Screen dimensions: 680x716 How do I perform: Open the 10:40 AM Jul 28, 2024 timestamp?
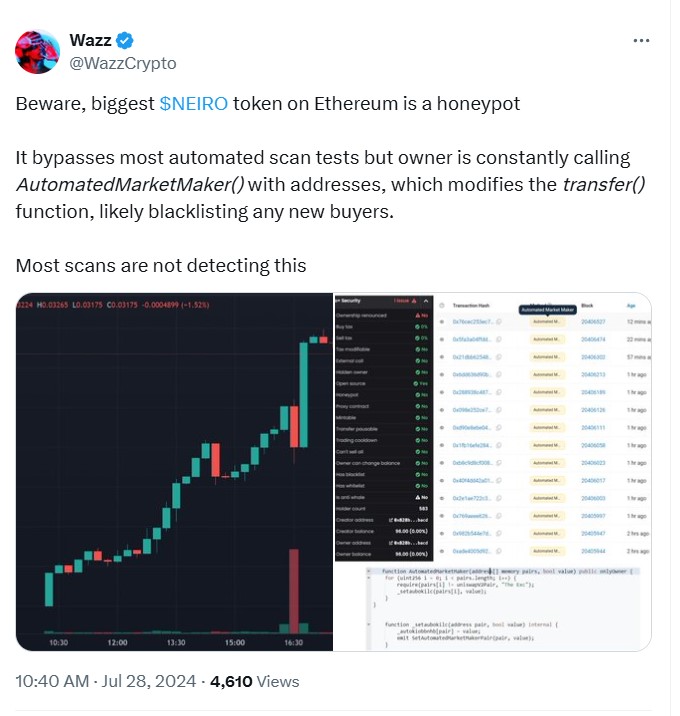(x=105, y=681)
